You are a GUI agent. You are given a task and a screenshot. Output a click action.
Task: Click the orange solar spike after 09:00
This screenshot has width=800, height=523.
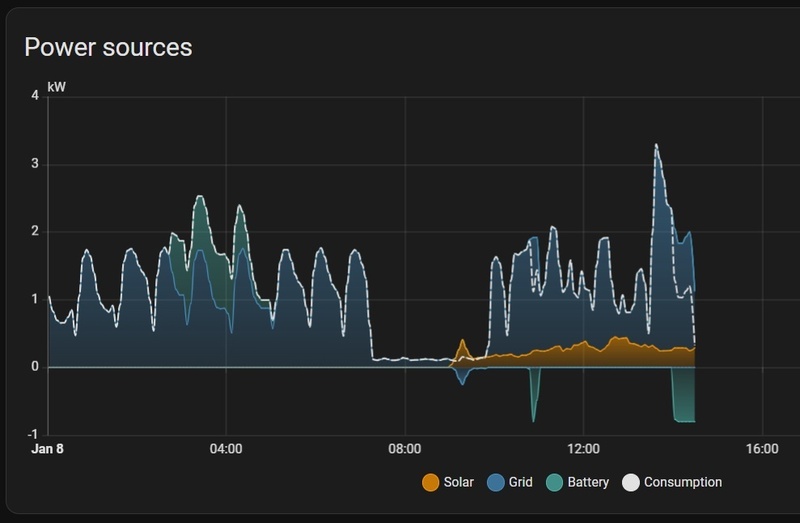462,348
